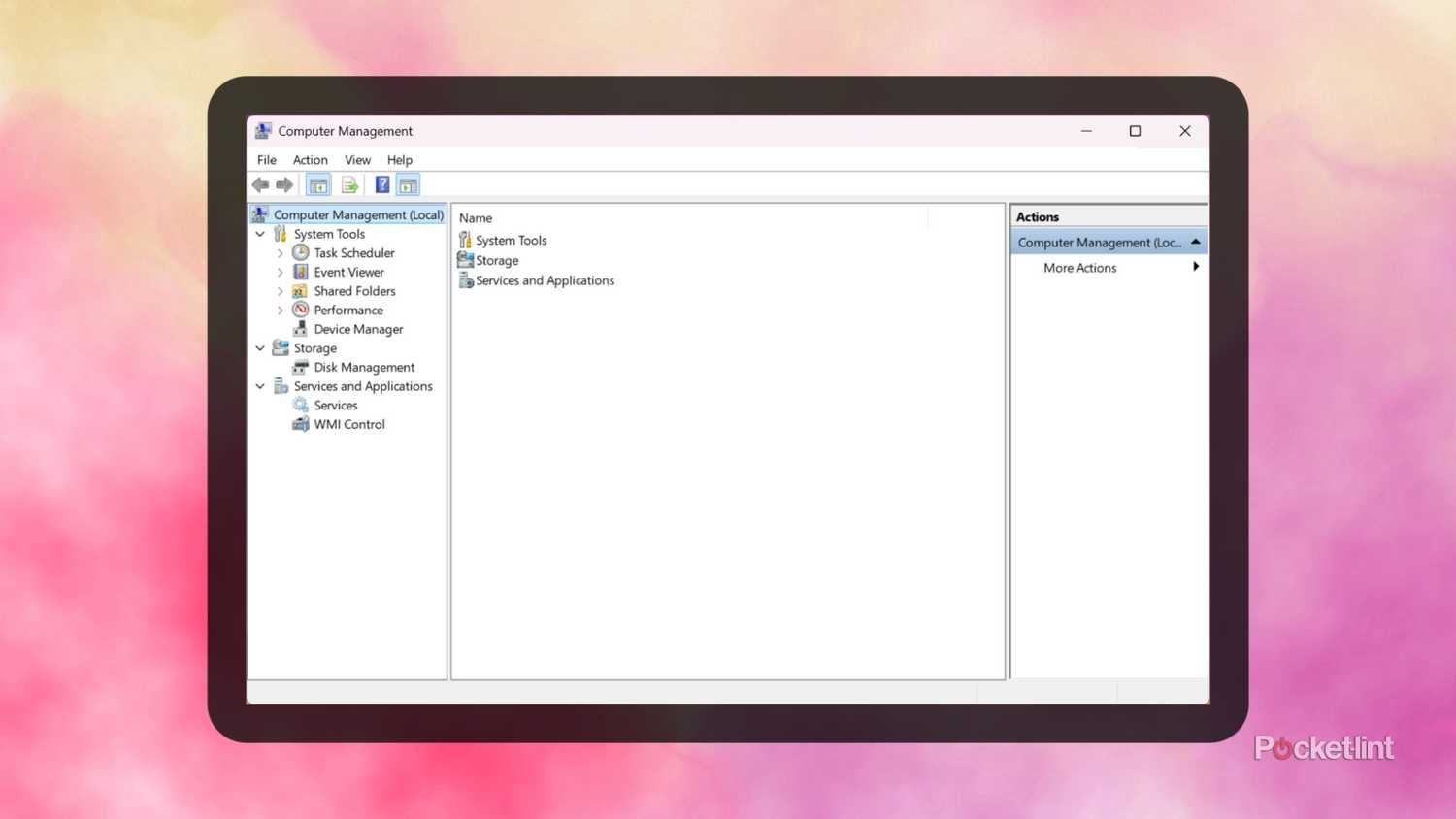
Task: Select the WMI Control icon
Action: (x=301, y=424)
